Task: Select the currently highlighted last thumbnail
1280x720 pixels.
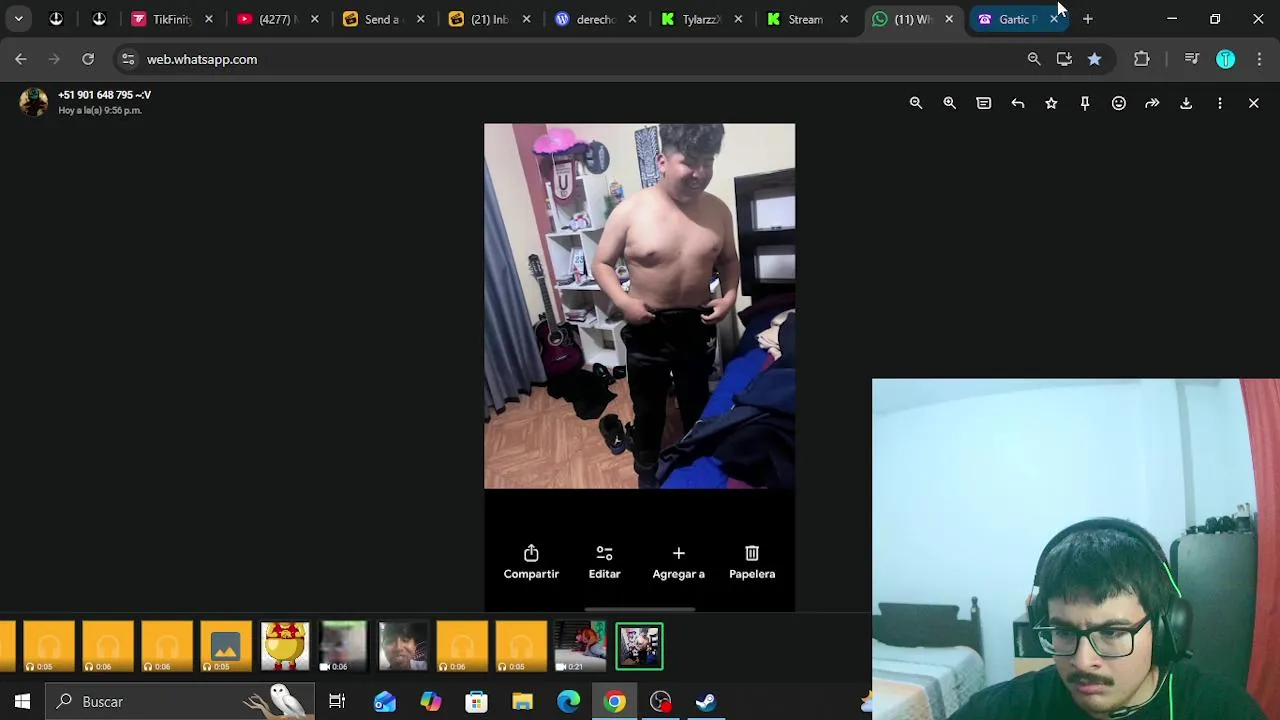Action: click(x=639, y=646)
